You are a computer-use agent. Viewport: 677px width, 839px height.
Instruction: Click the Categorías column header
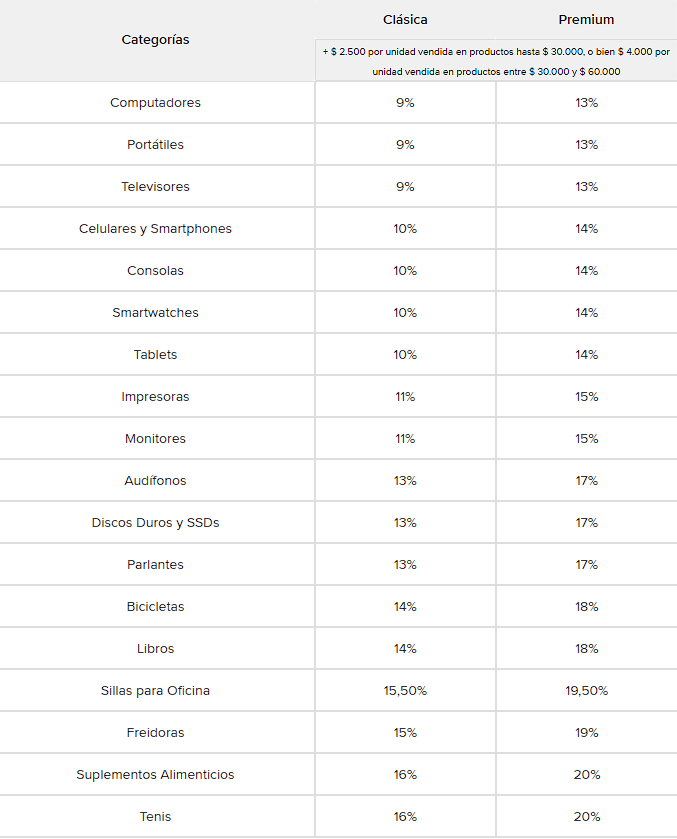pyautogui.click(x=155, y=40)
